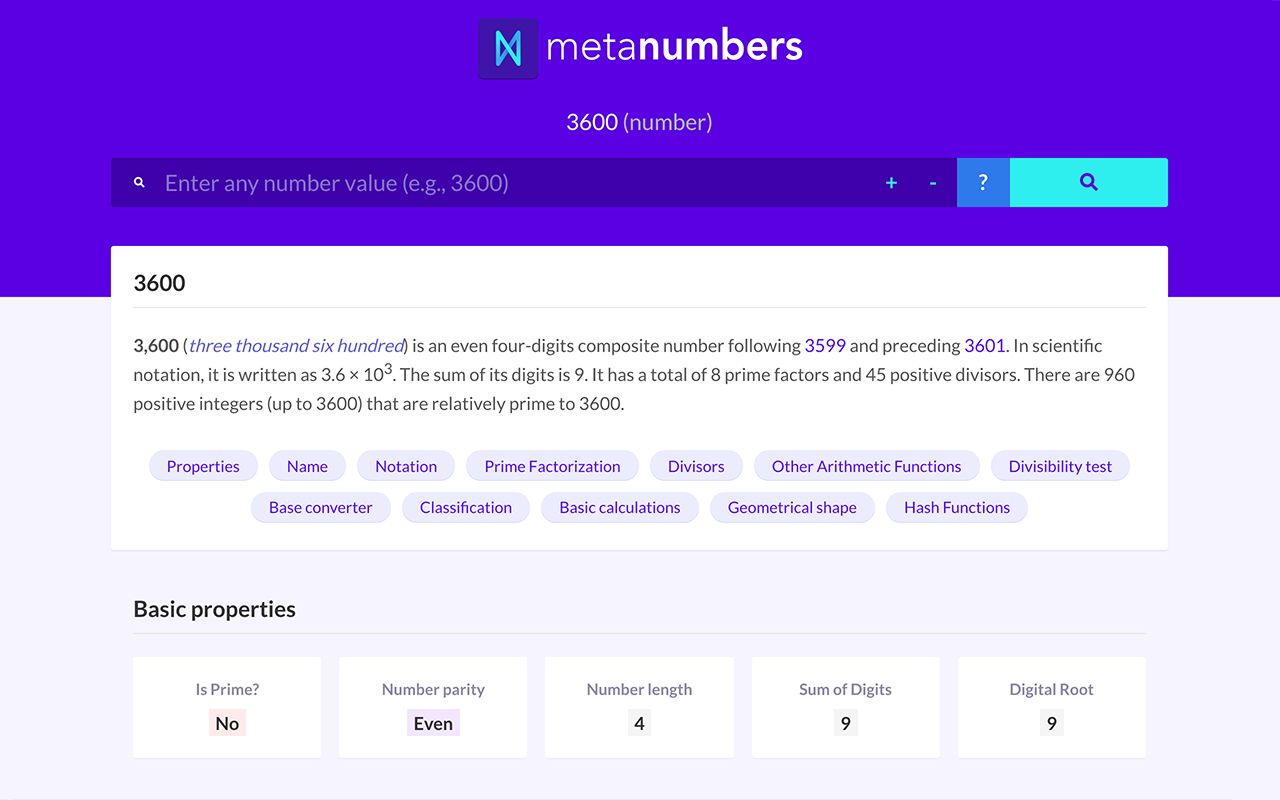
Task: Select the Classification section
Action: (x=466, y=507)
